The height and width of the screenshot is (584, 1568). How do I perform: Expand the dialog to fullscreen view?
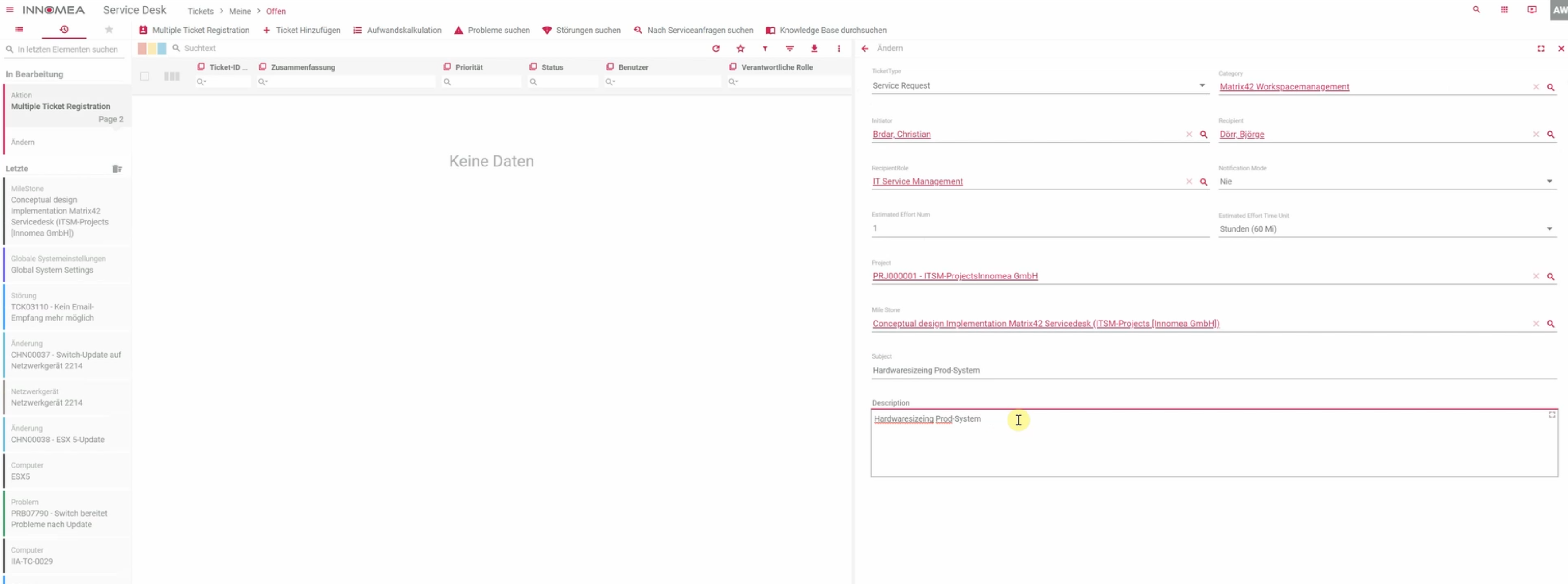pyautogui.click(x=1541, y=48)
